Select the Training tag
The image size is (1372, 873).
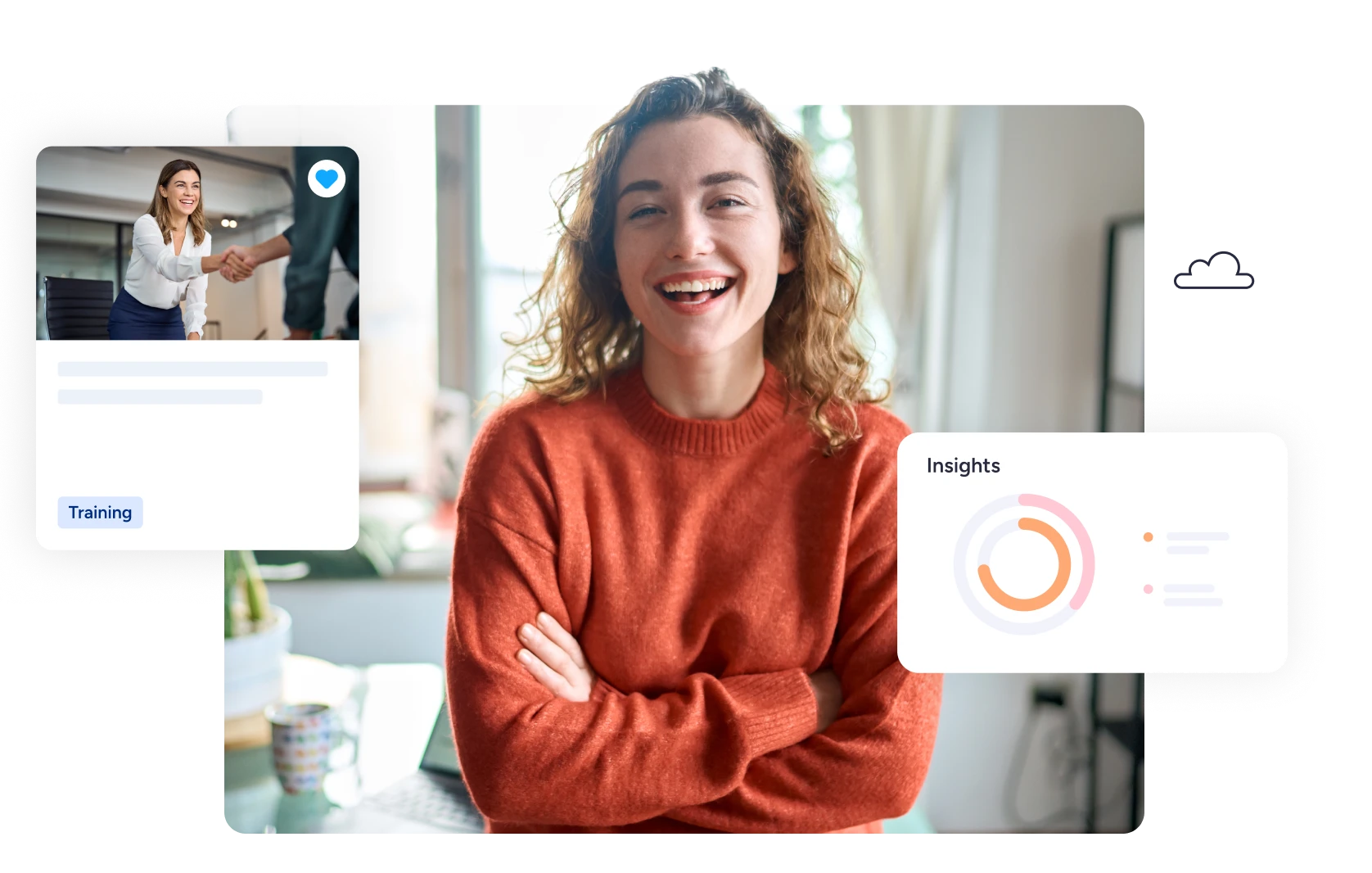[x=100, y=513]
